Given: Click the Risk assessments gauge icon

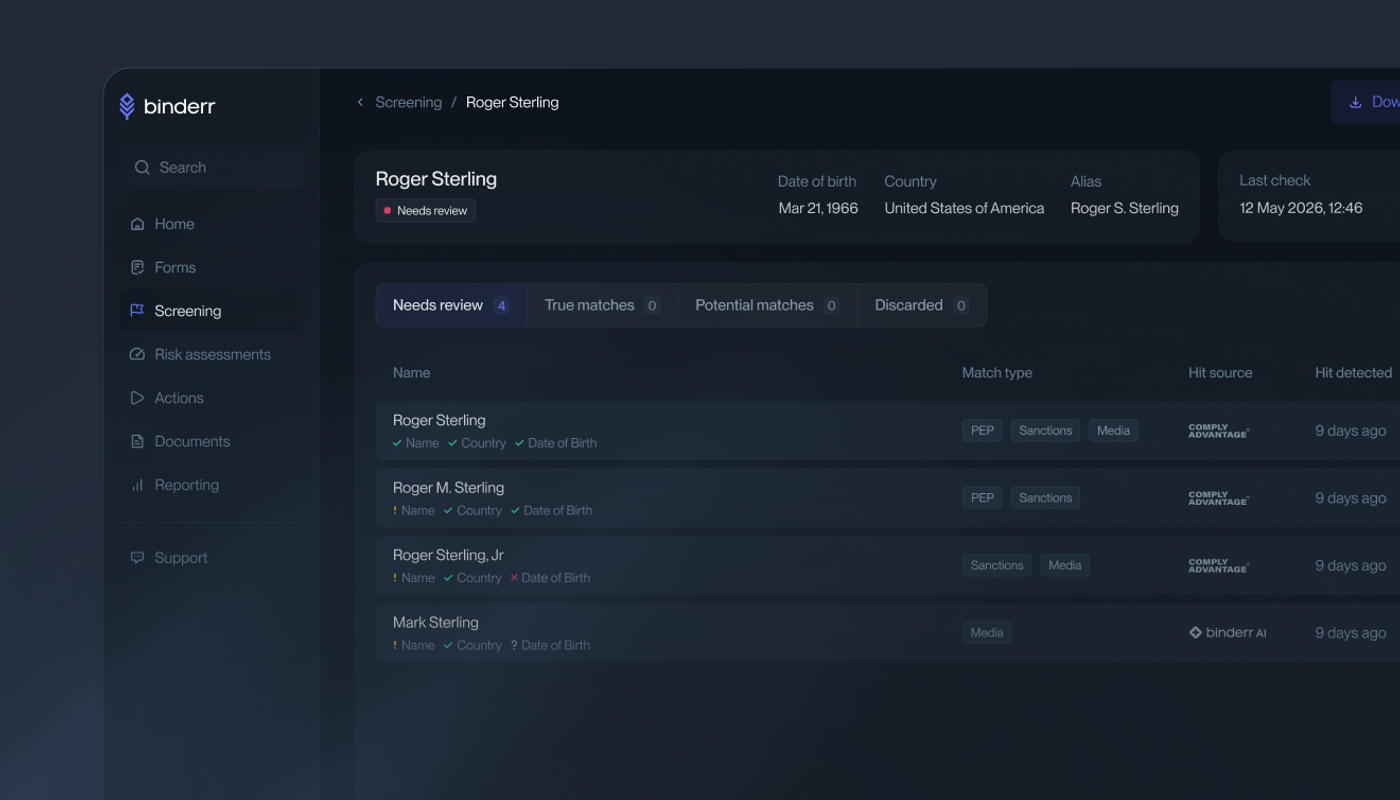Looking at the screenshot, I should point(138,354).
